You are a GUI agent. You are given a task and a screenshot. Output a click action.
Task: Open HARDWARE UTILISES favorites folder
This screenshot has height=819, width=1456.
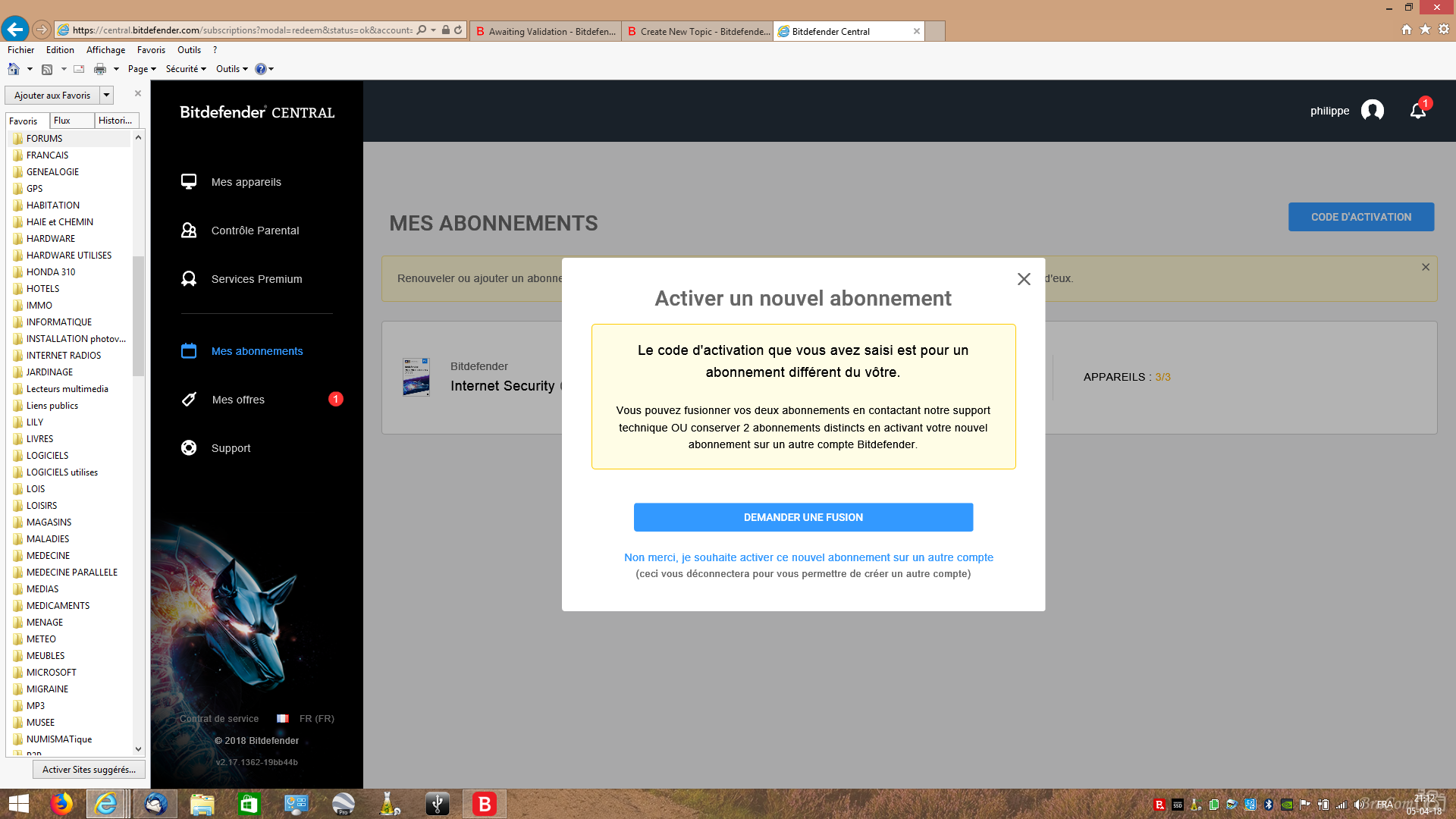69,255
